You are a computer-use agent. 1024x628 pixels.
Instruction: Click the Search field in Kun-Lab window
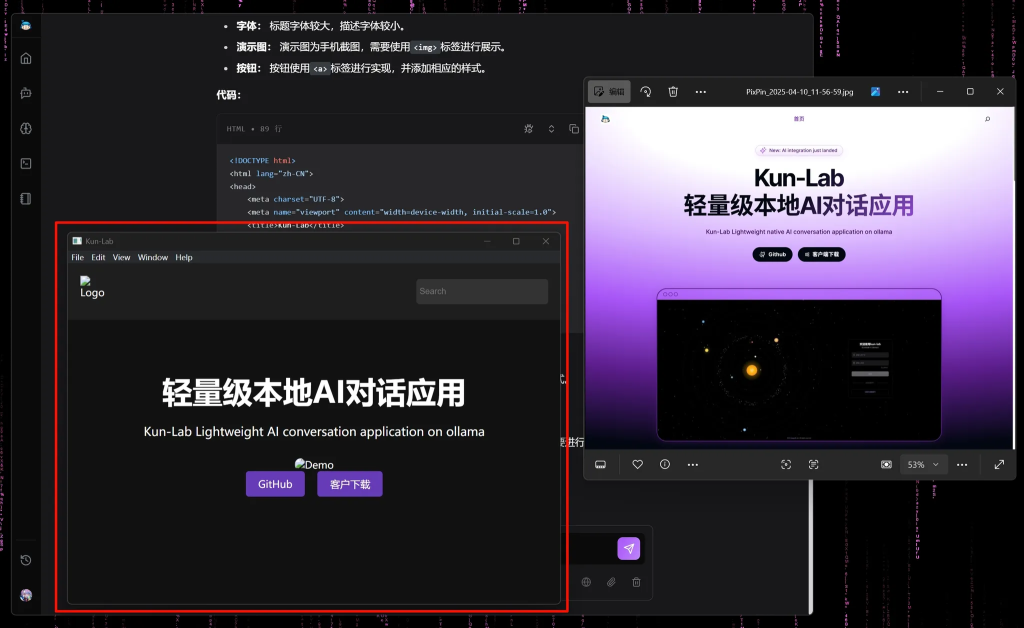point(482,291)
